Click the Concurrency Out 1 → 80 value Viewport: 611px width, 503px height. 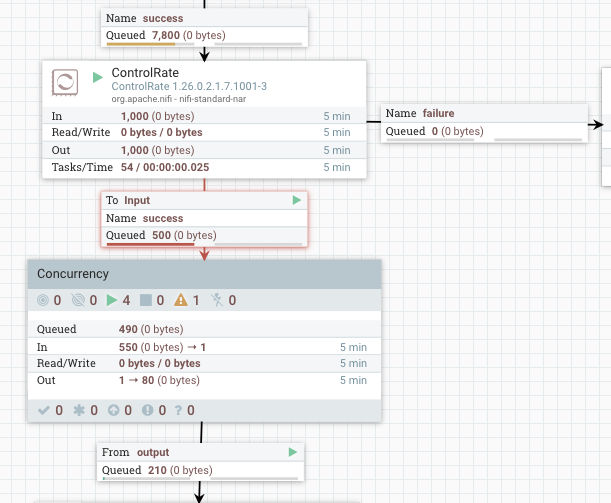[x=159, y=380]
